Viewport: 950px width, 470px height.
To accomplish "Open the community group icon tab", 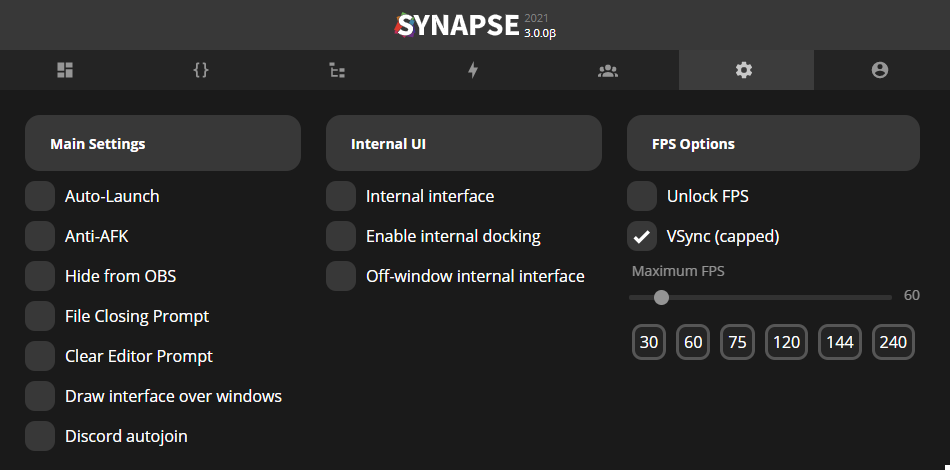I will [608, 70].
